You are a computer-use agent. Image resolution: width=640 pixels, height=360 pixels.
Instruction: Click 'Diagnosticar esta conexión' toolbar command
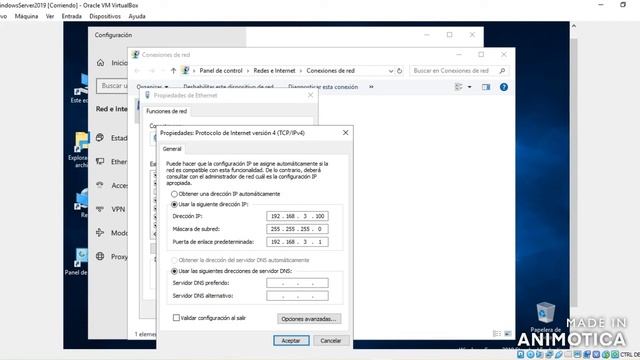click(x=323, y=87)
